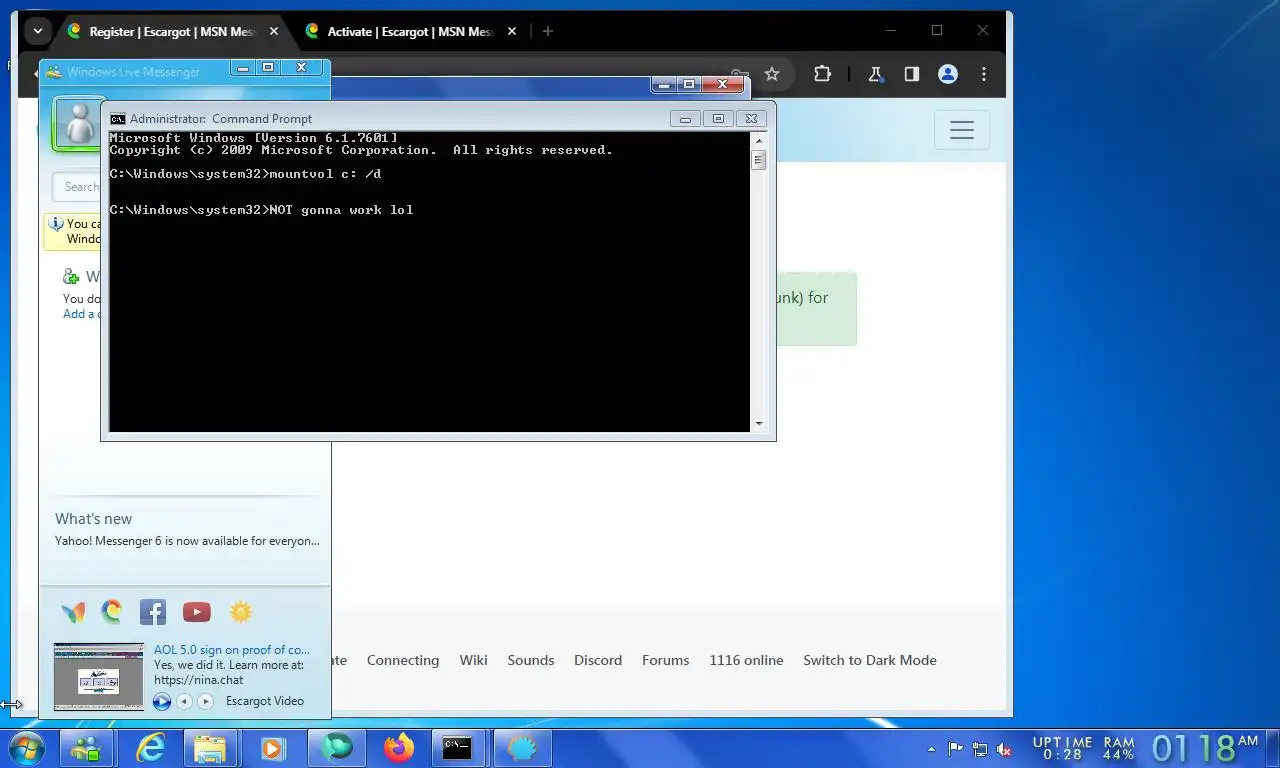The image size is (1280, 768).
Task: Click the network tray icon
Action: point(980,749)
